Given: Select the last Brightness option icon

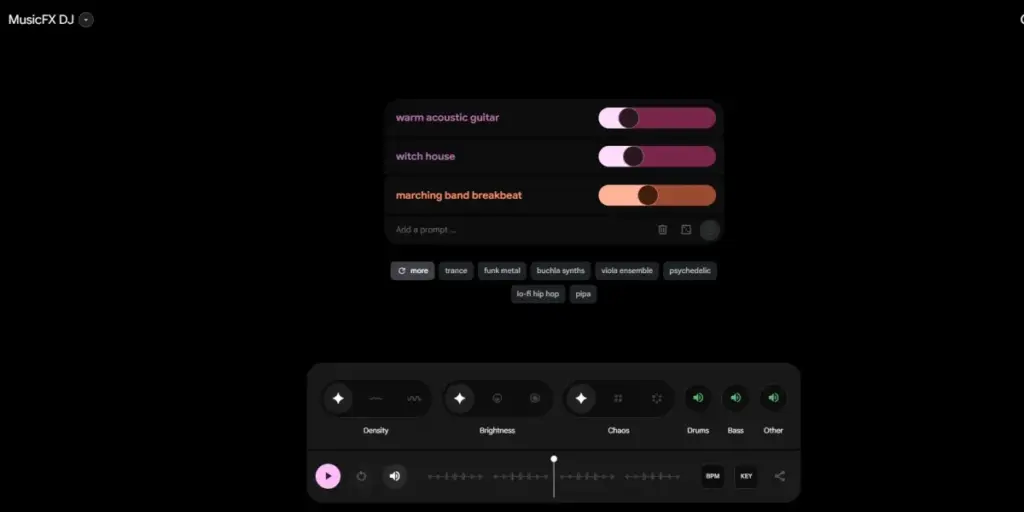Looking at the screenshot, I should 535,398.
